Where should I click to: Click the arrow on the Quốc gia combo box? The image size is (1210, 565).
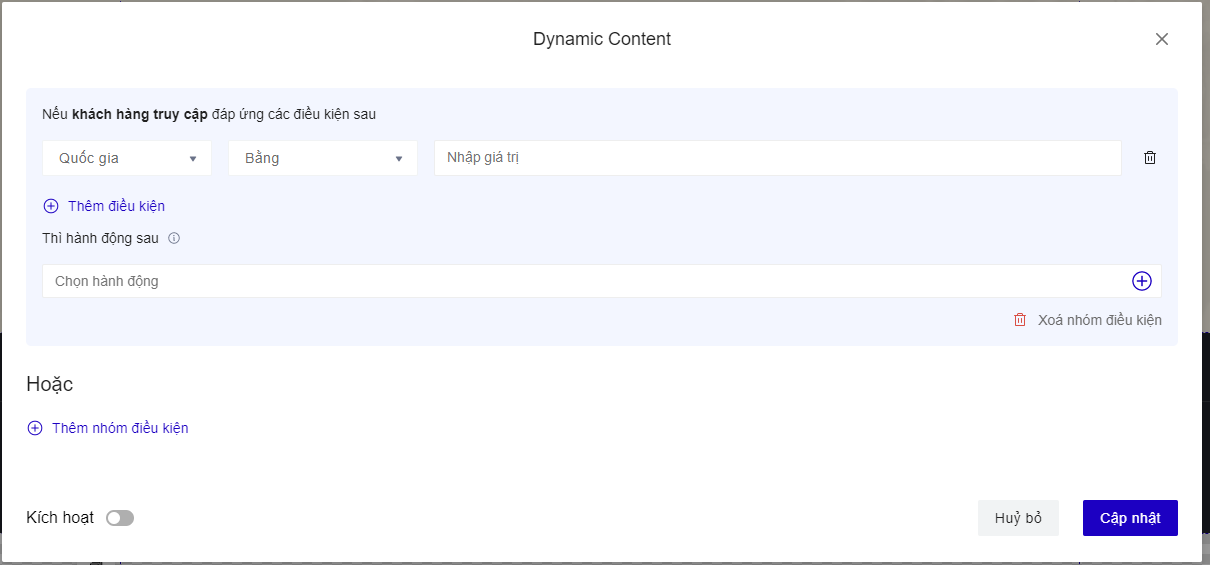(193, 159)
